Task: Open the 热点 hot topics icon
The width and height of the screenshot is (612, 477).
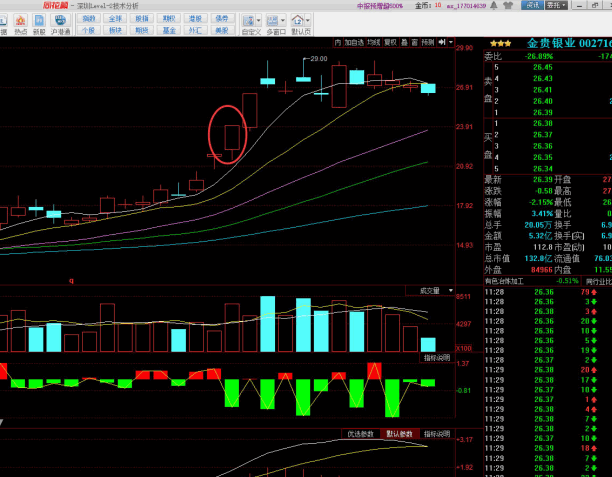Action: (x=21, y=24)
